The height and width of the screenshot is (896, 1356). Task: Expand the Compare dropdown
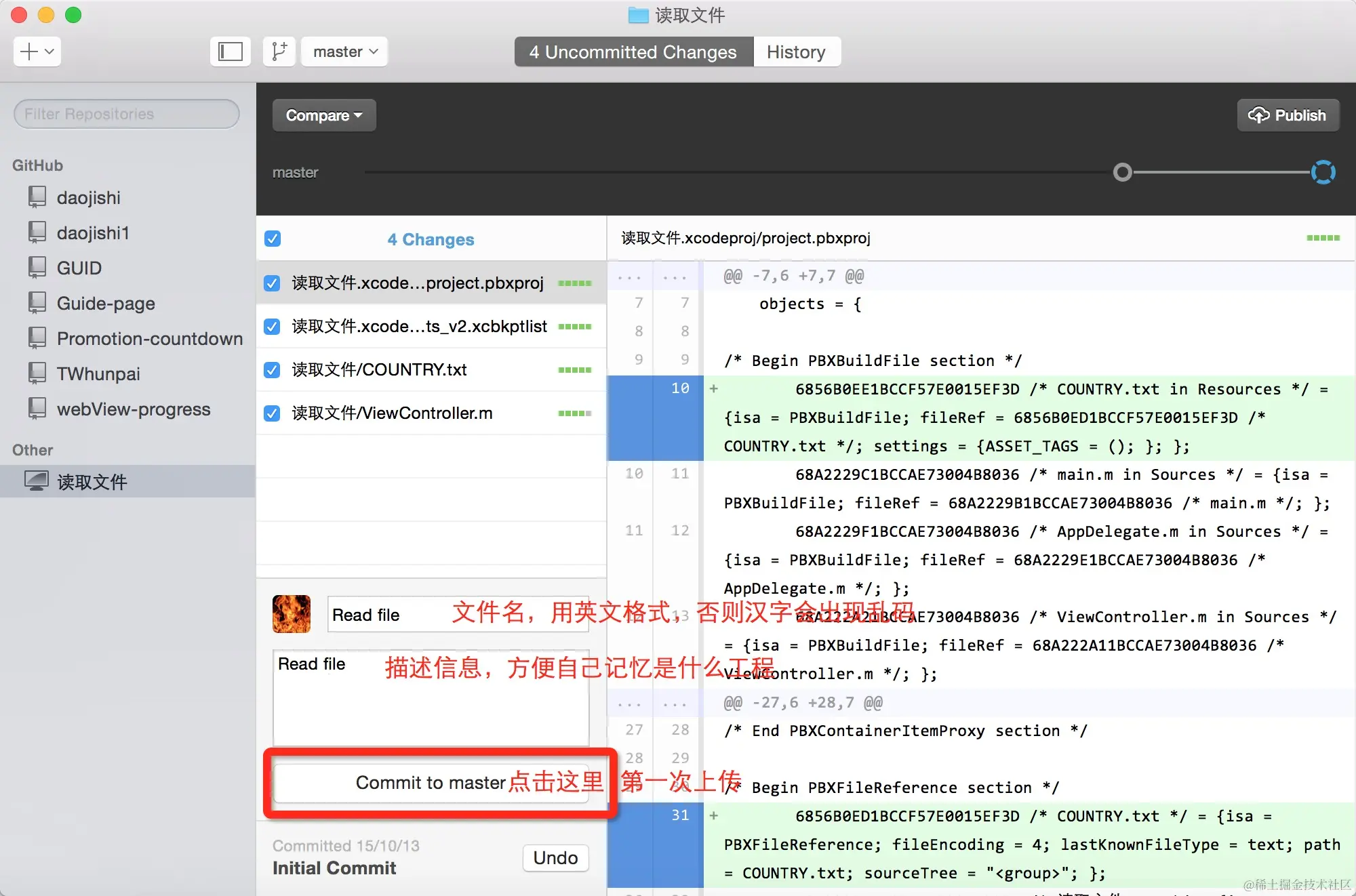(324, 115)
